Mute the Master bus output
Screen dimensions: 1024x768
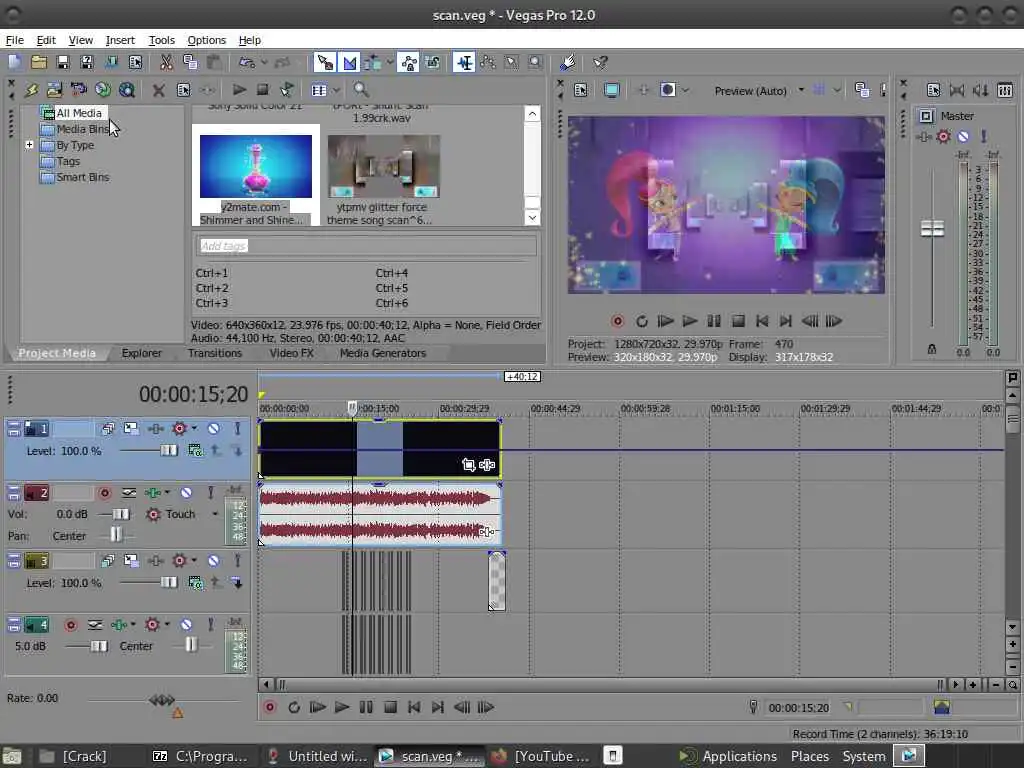pyautogui.click(x=963, y=136)
